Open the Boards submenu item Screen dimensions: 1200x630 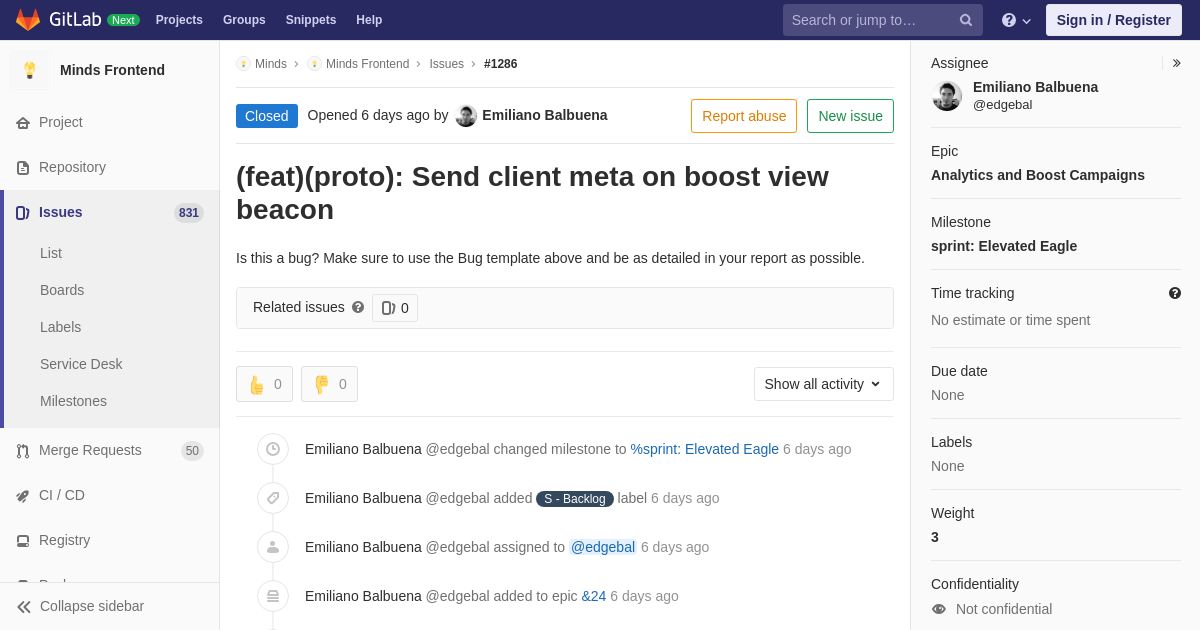coord(62,290)
